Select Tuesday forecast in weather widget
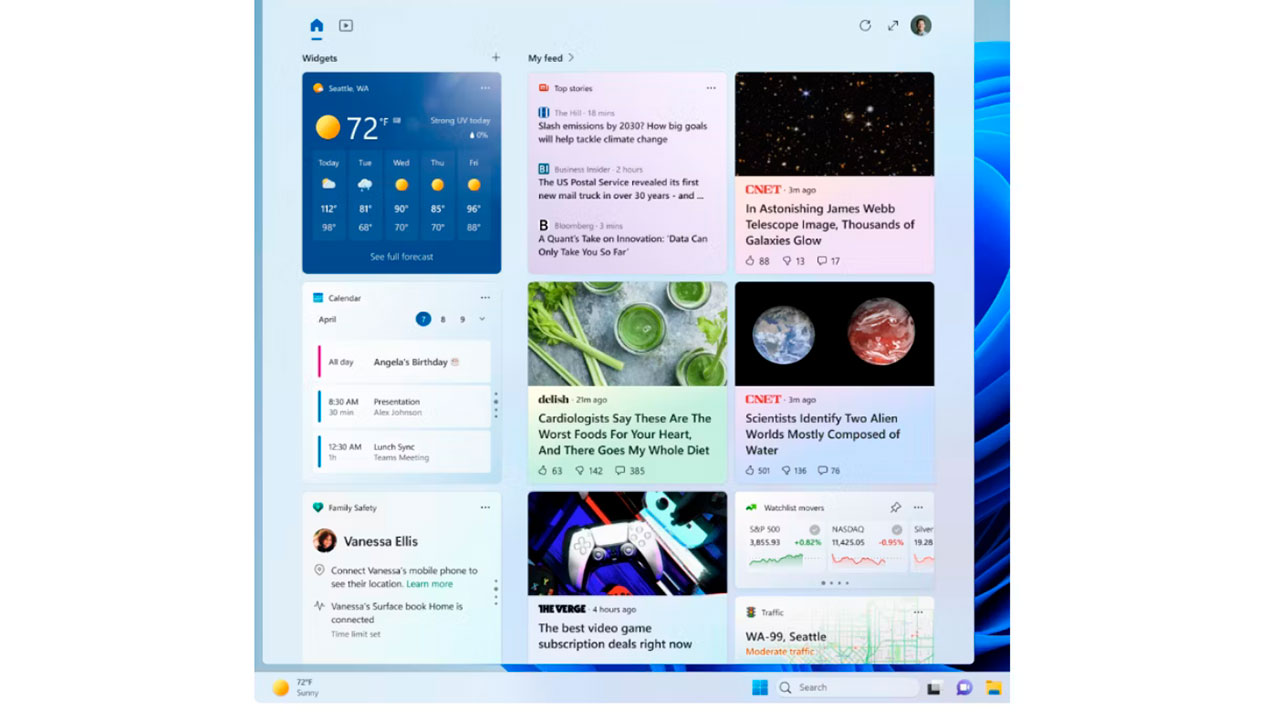Image resolution: width=1280 pixels, height=720 pixels. 365,195
